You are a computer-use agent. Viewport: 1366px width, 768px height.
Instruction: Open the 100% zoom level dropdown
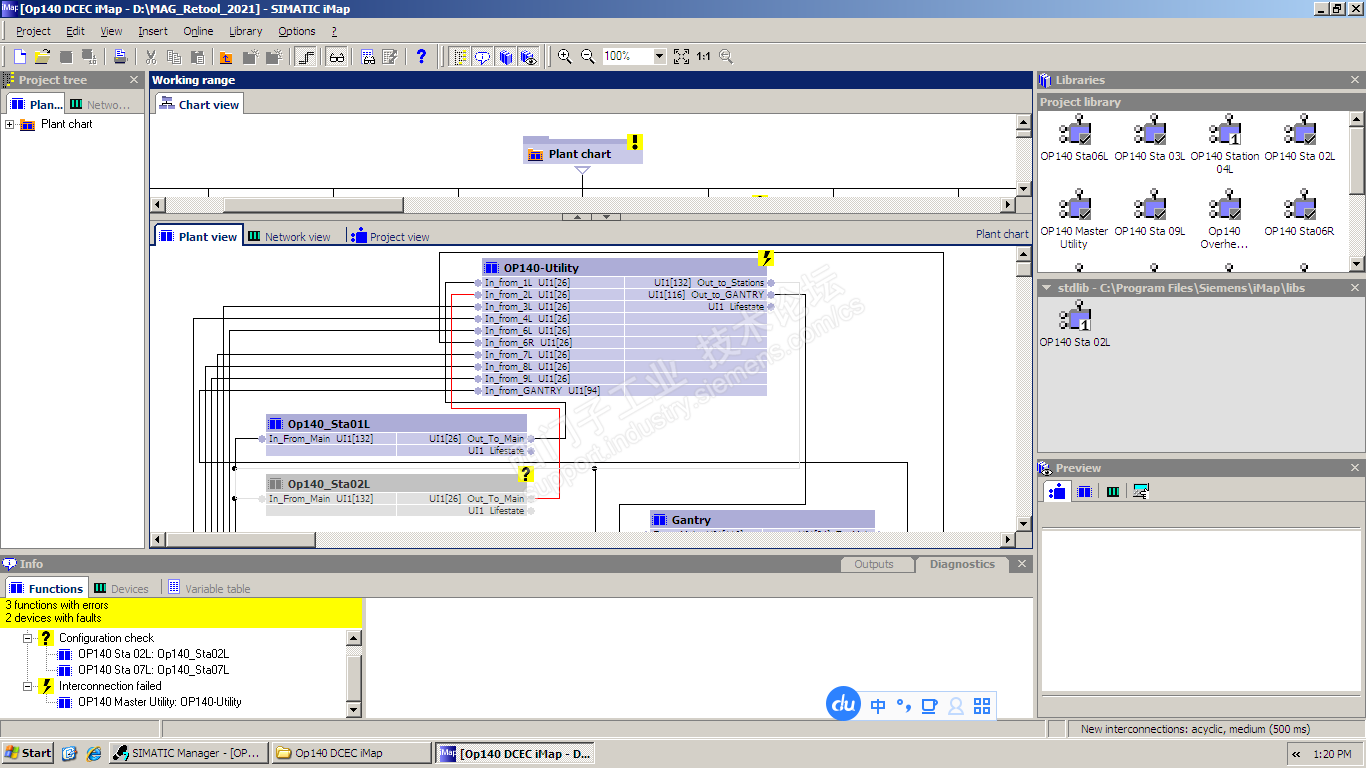click(659, 57)
